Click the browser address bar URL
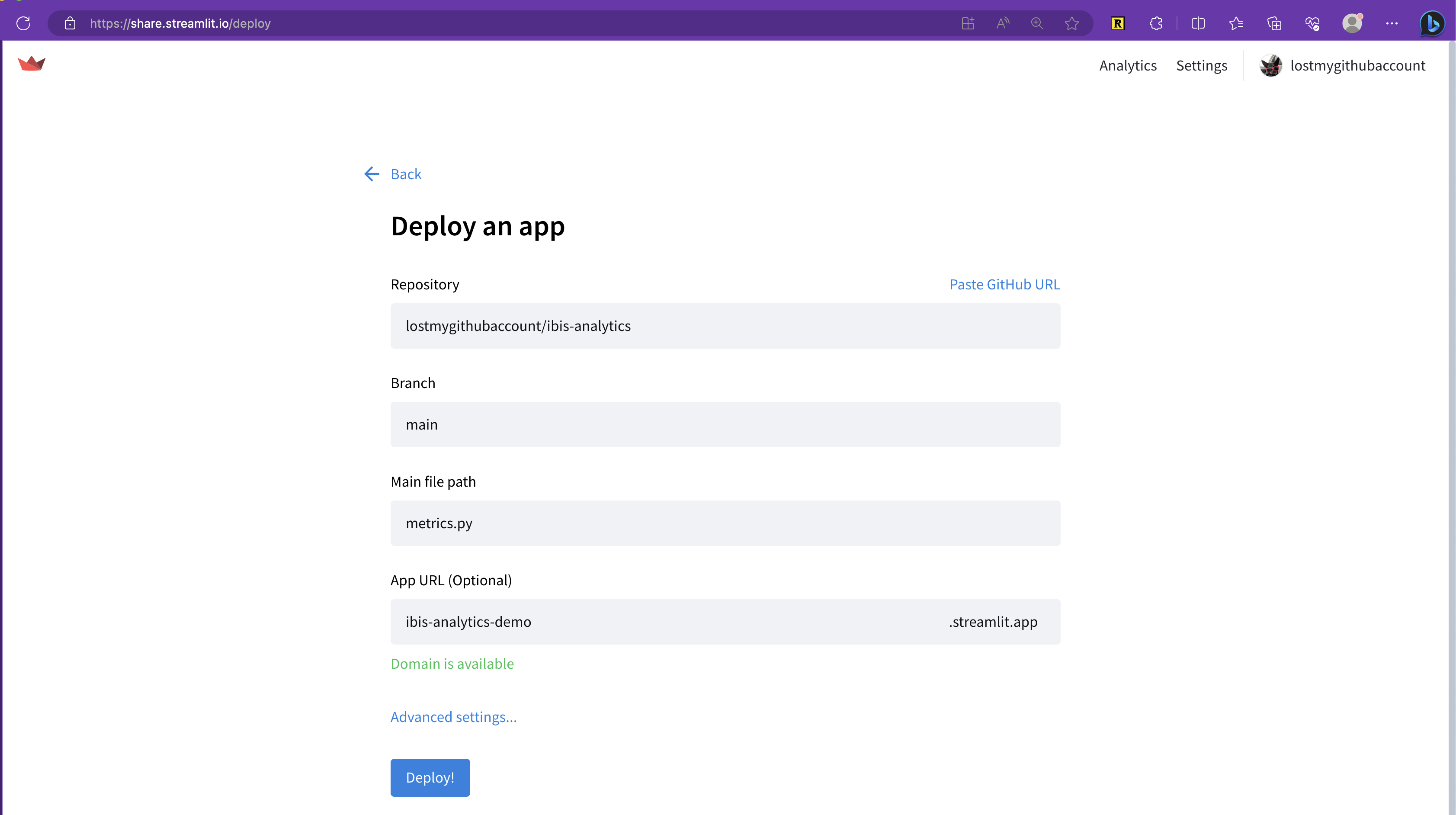The width and height of the screenshot is (1456, 815). [180, 23]
